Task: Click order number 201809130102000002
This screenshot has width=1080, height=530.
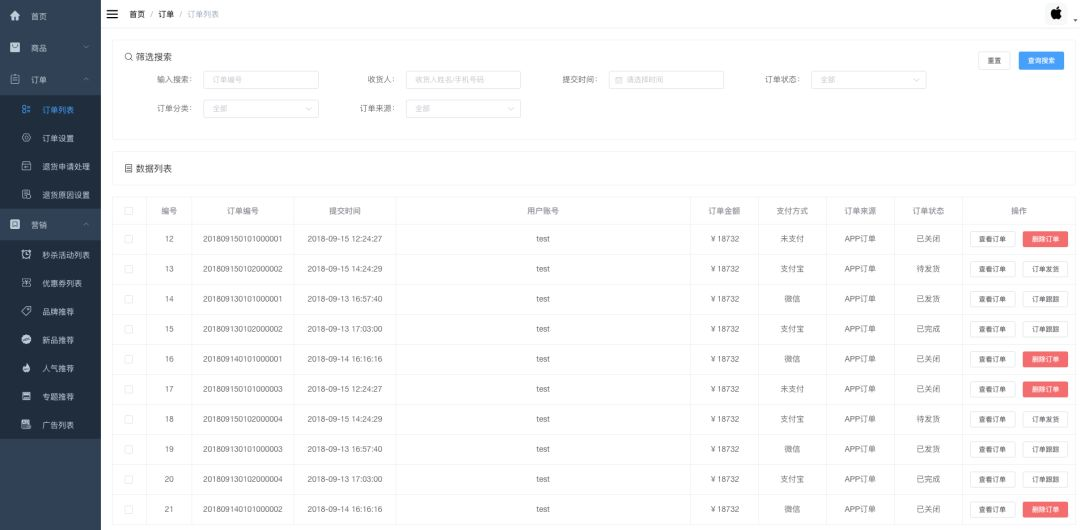Action: tap(242, 329)
